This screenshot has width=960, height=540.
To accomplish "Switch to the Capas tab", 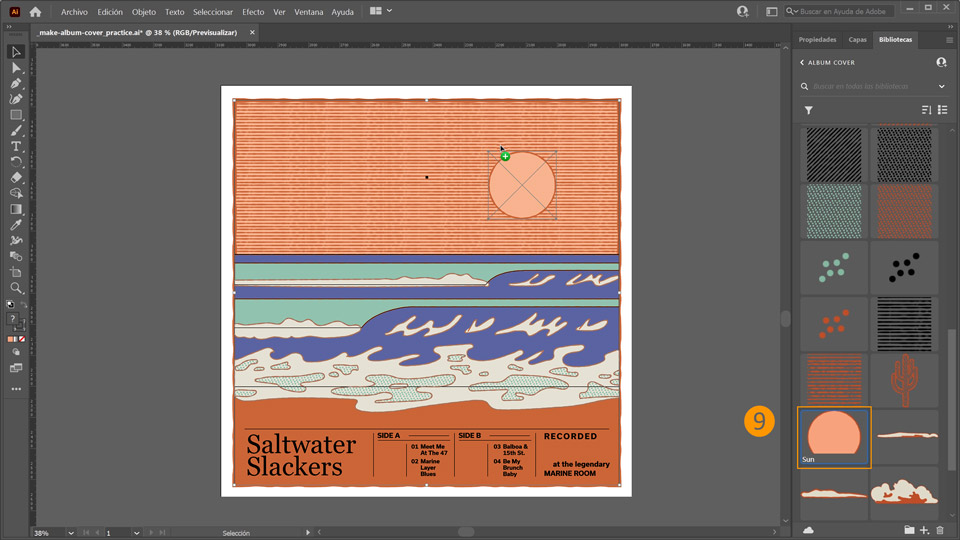I will tap(857, 40).
